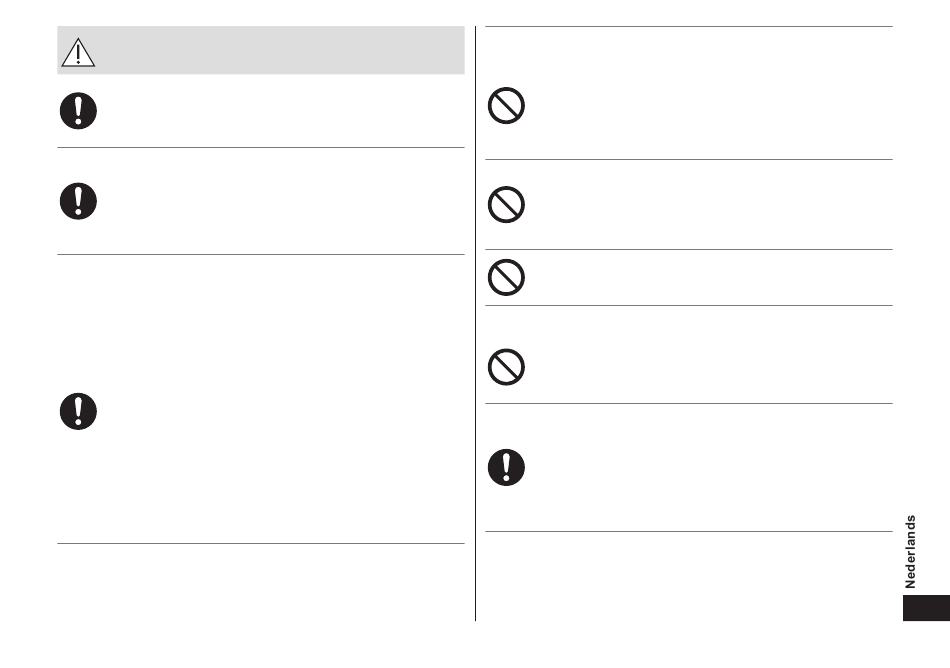Select the vertical Nederlands language label
The width and height of the screenshot is (950, 668).
pos(910,552)
